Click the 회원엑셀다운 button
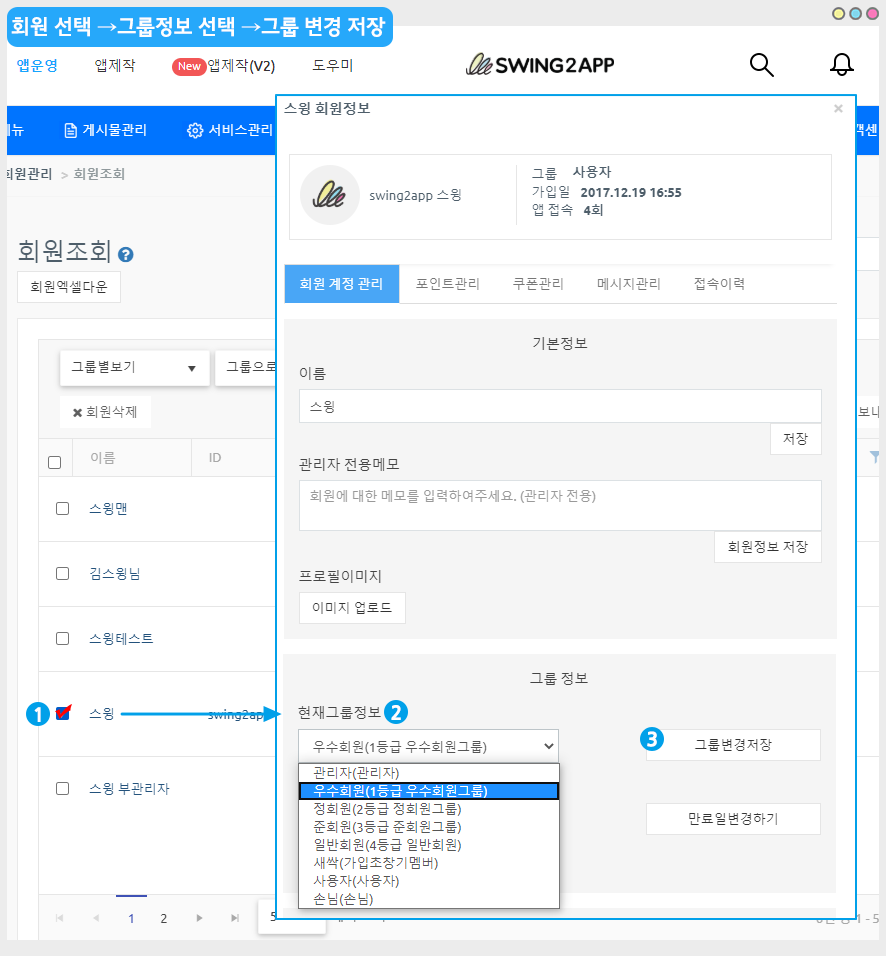Viewport: 886px width, 956px height. 69,287
